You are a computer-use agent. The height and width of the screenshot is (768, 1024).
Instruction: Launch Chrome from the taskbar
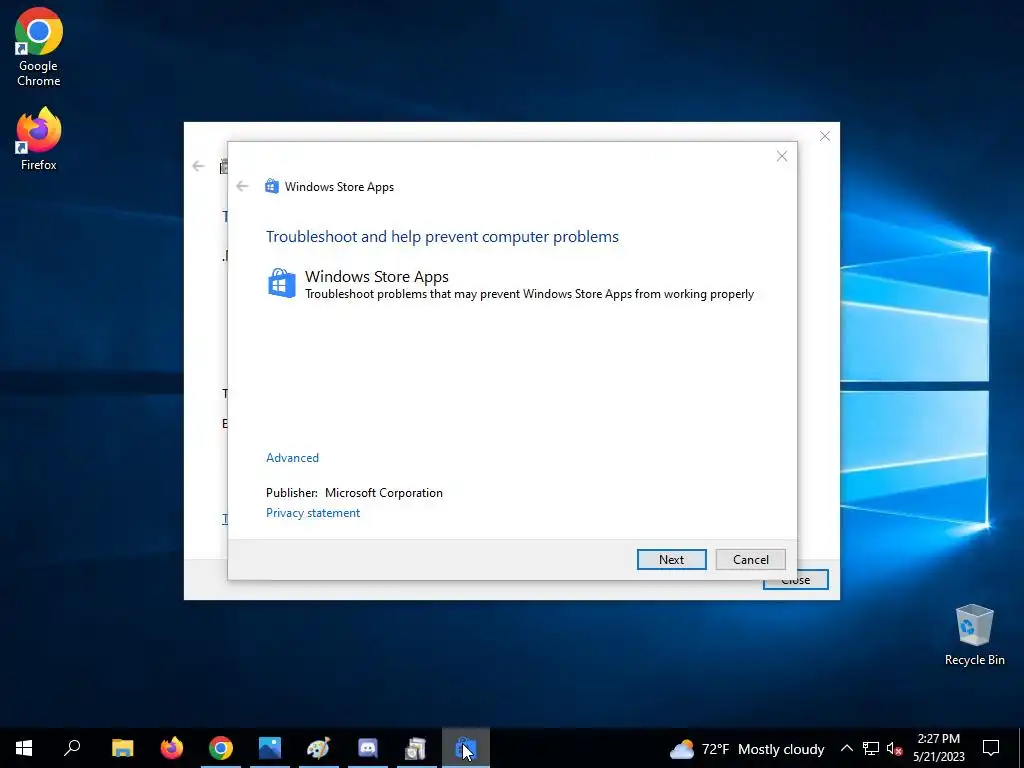221,748
